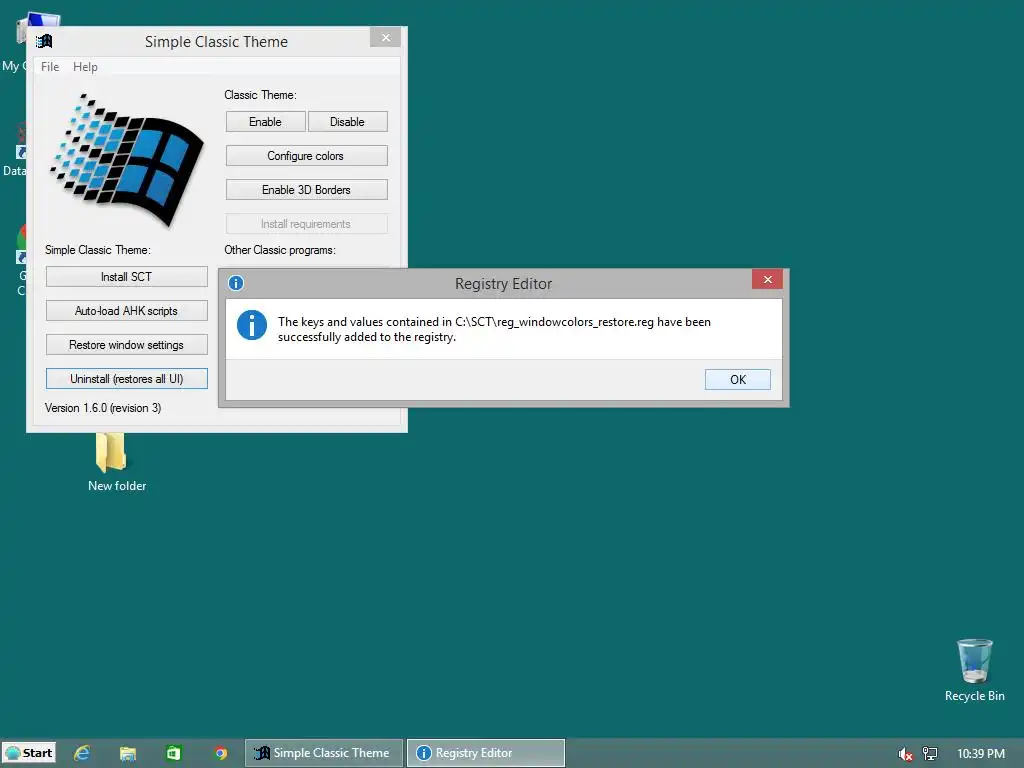Click the 10:39 PM clock
Viewport: 1024px width, 768px height.
981,754
